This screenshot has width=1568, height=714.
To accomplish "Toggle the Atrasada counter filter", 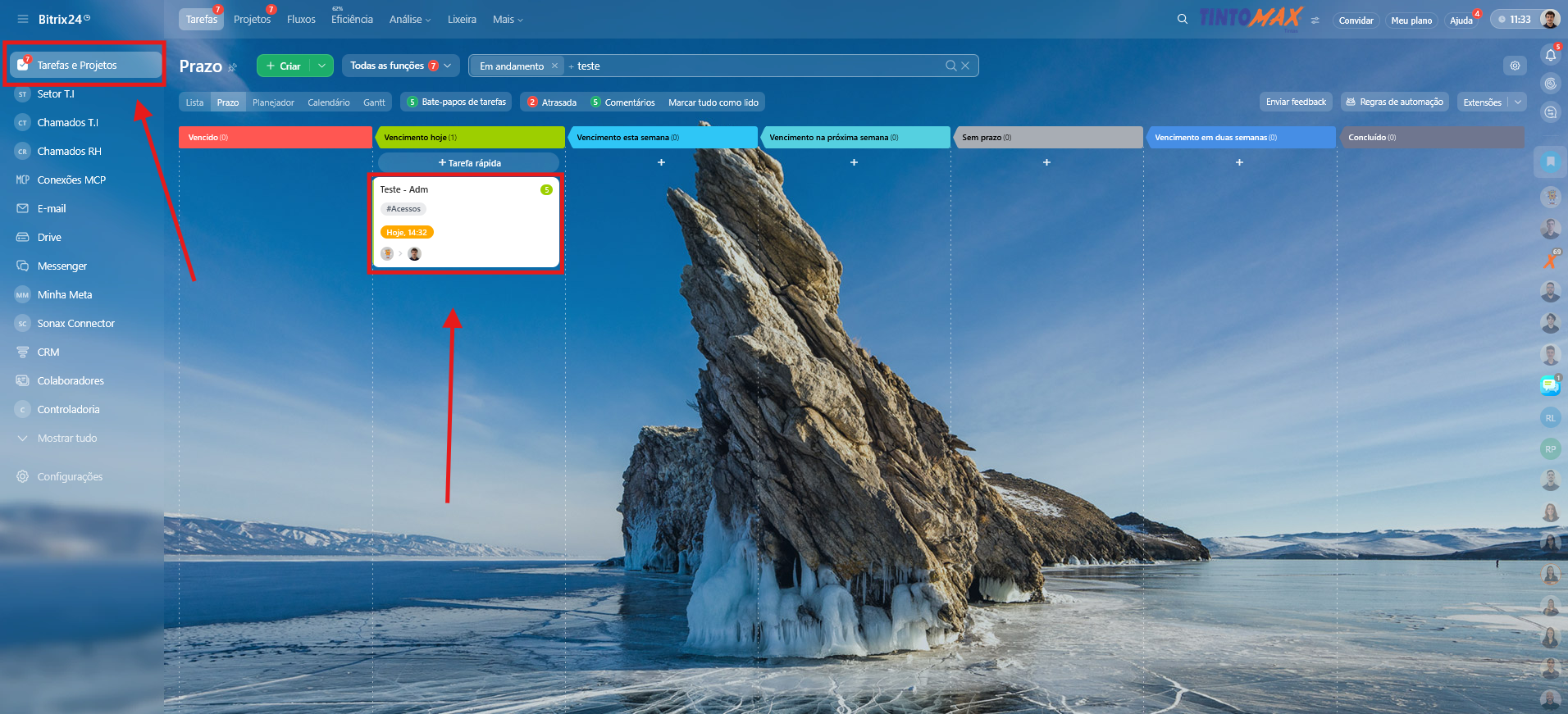I will point(552,102).
